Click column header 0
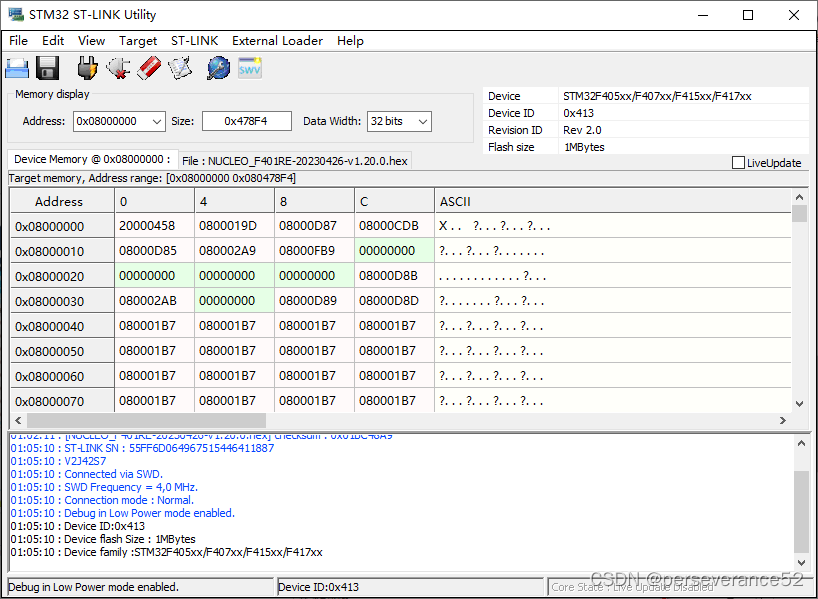 (154, 201)
